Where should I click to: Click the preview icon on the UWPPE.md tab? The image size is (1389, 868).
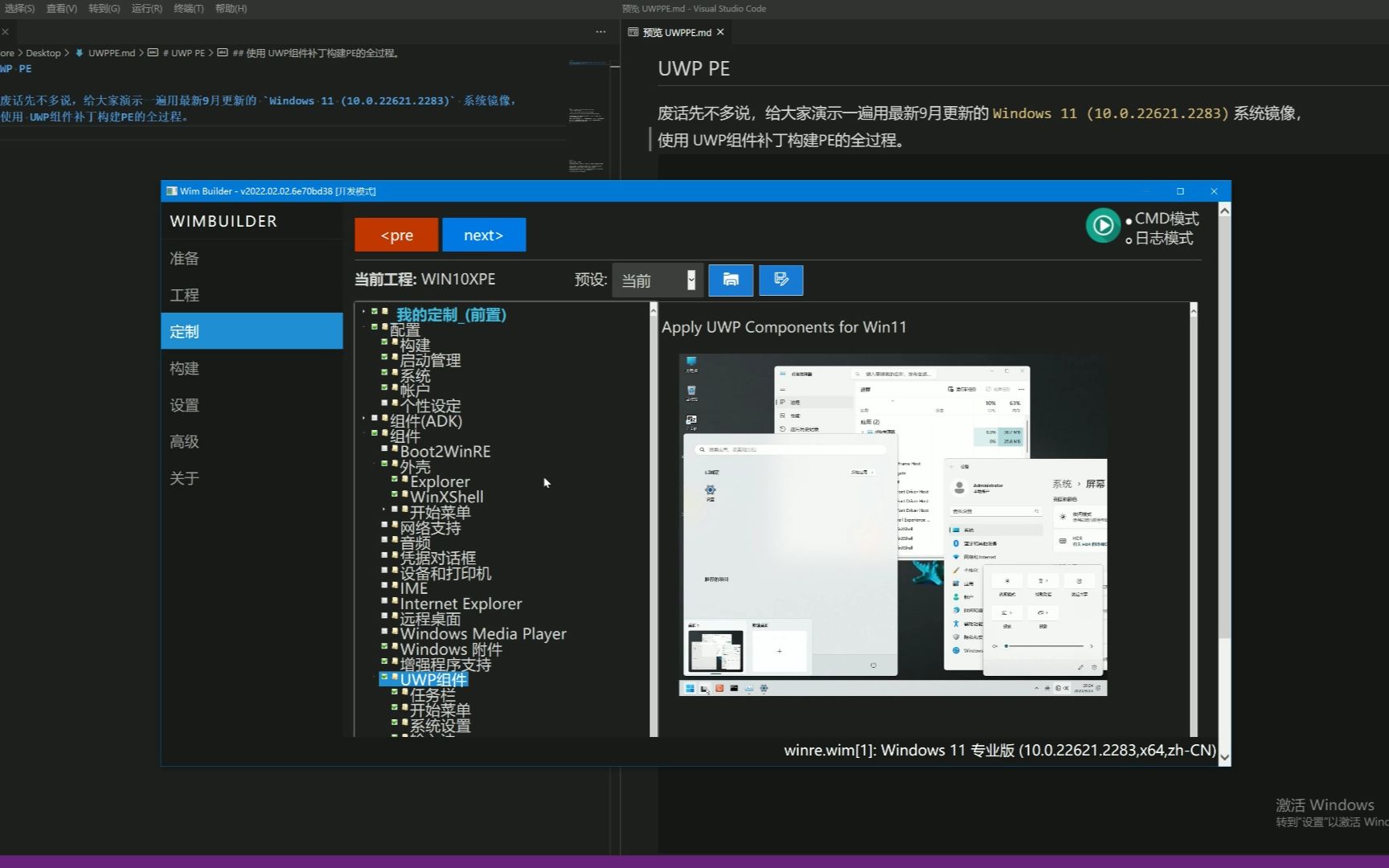pos(633,32)
